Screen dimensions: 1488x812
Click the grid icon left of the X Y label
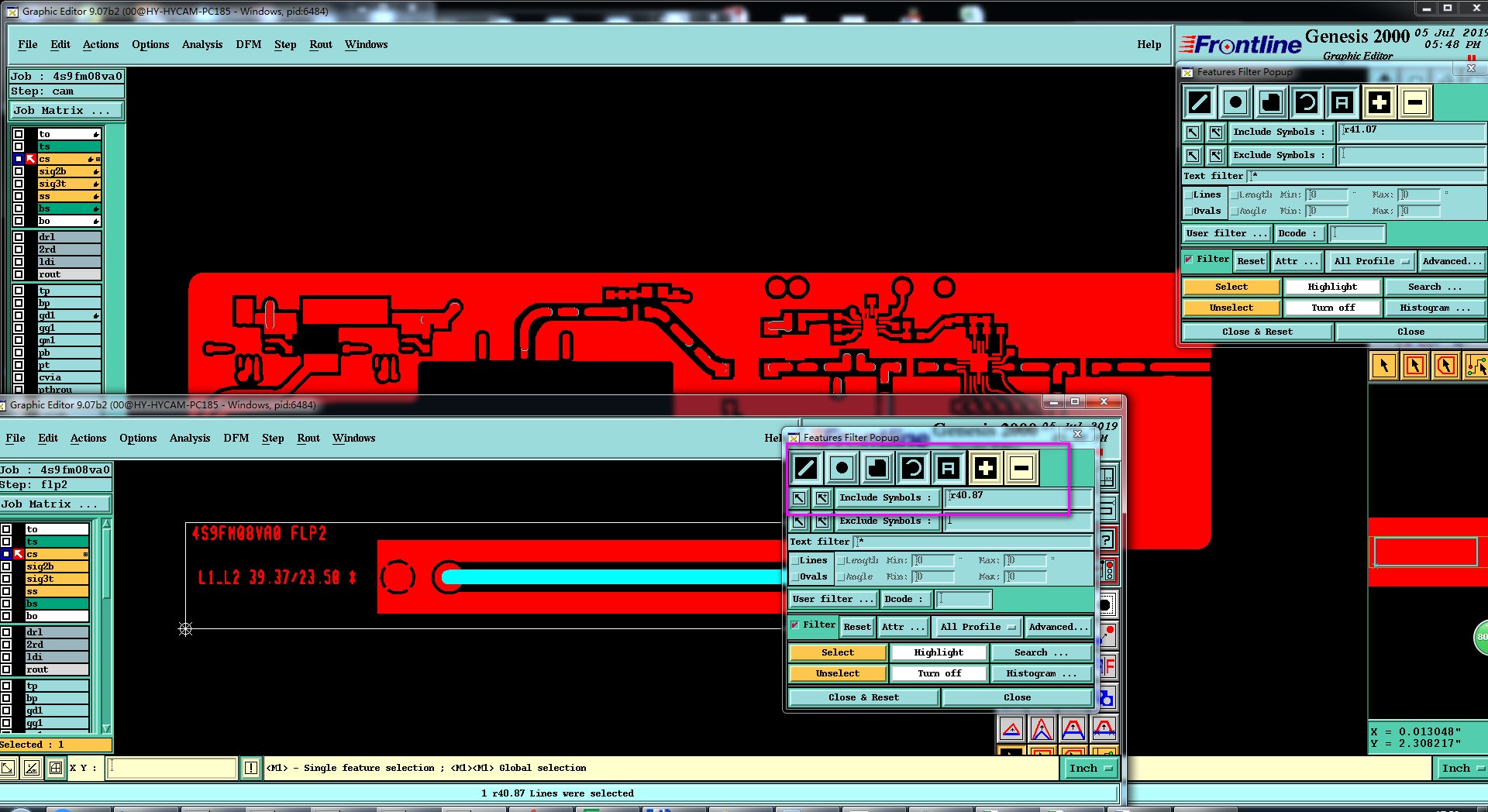tap(56, 768)
